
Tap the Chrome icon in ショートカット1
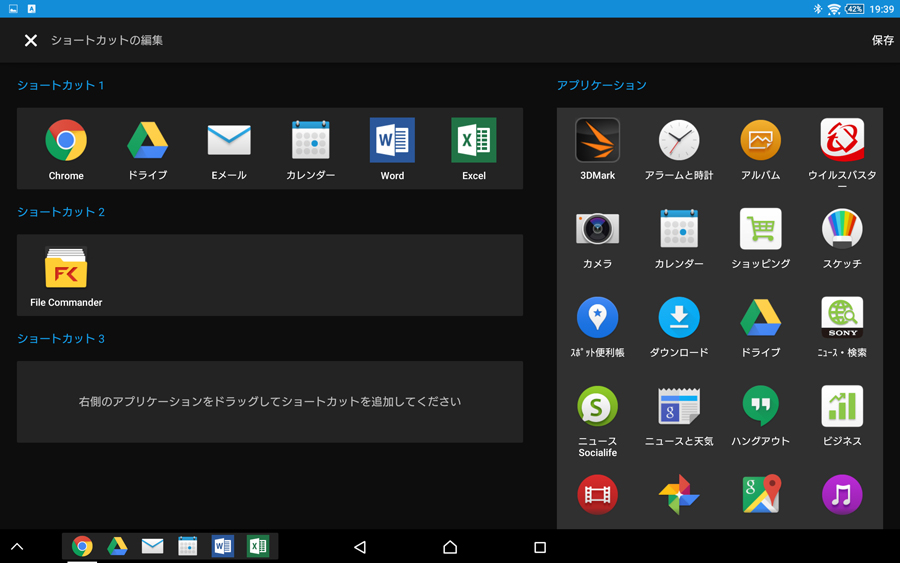pos(66,142)
